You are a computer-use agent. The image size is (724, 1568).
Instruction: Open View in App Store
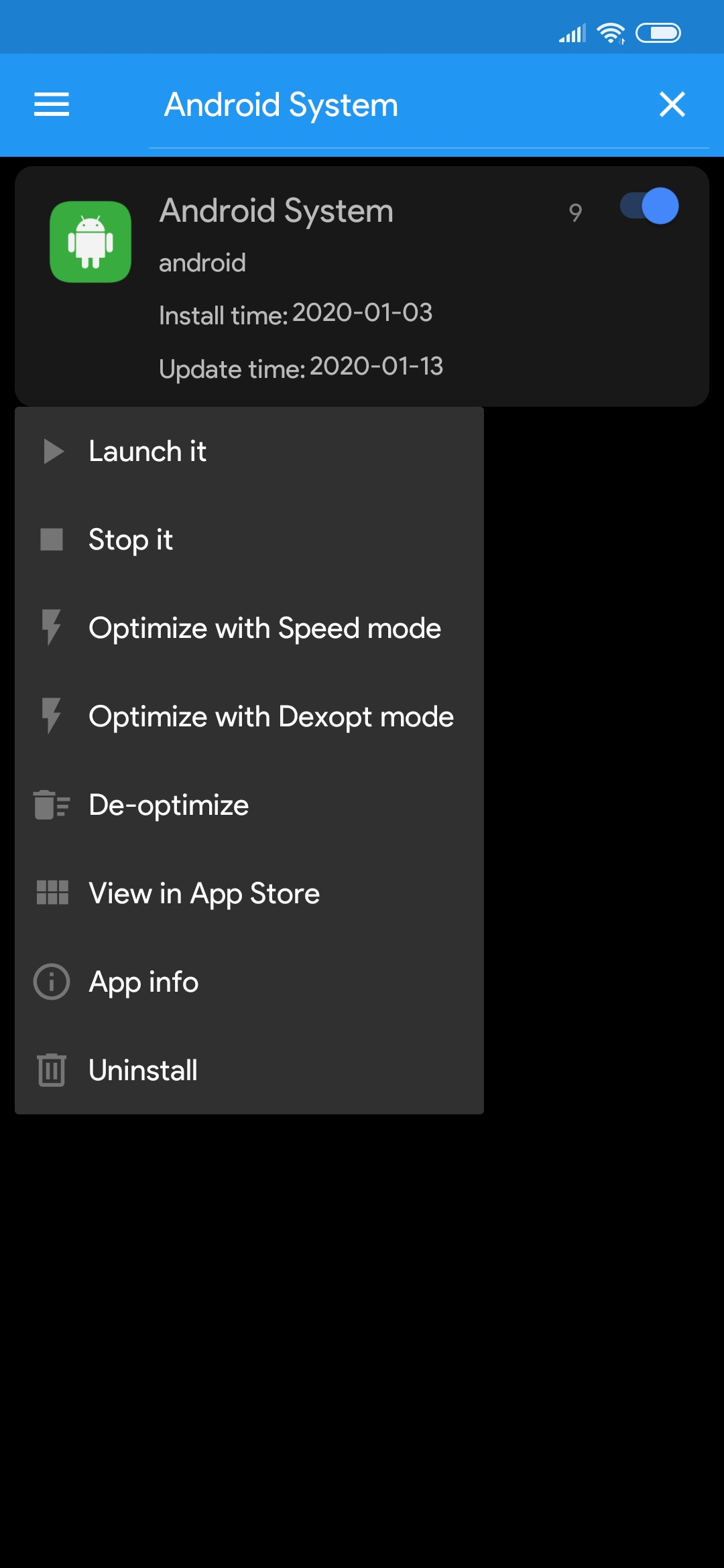(249, 893)
